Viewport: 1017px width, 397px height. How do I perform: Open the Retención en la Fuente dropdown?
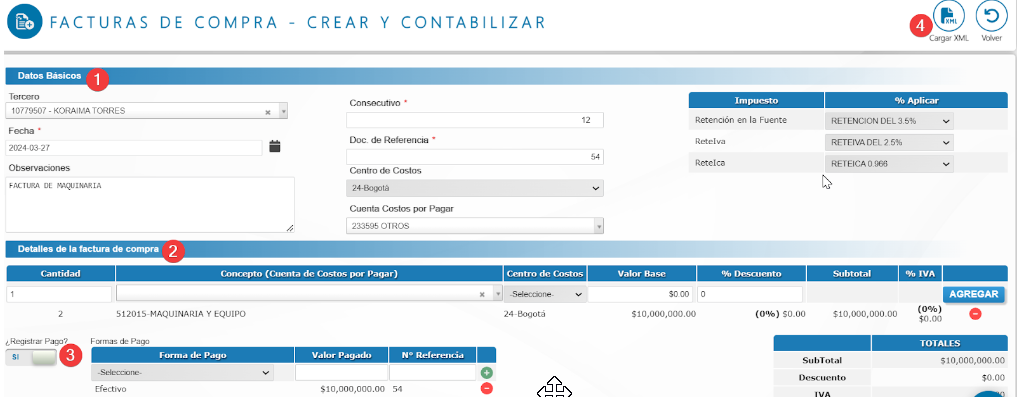889,121
